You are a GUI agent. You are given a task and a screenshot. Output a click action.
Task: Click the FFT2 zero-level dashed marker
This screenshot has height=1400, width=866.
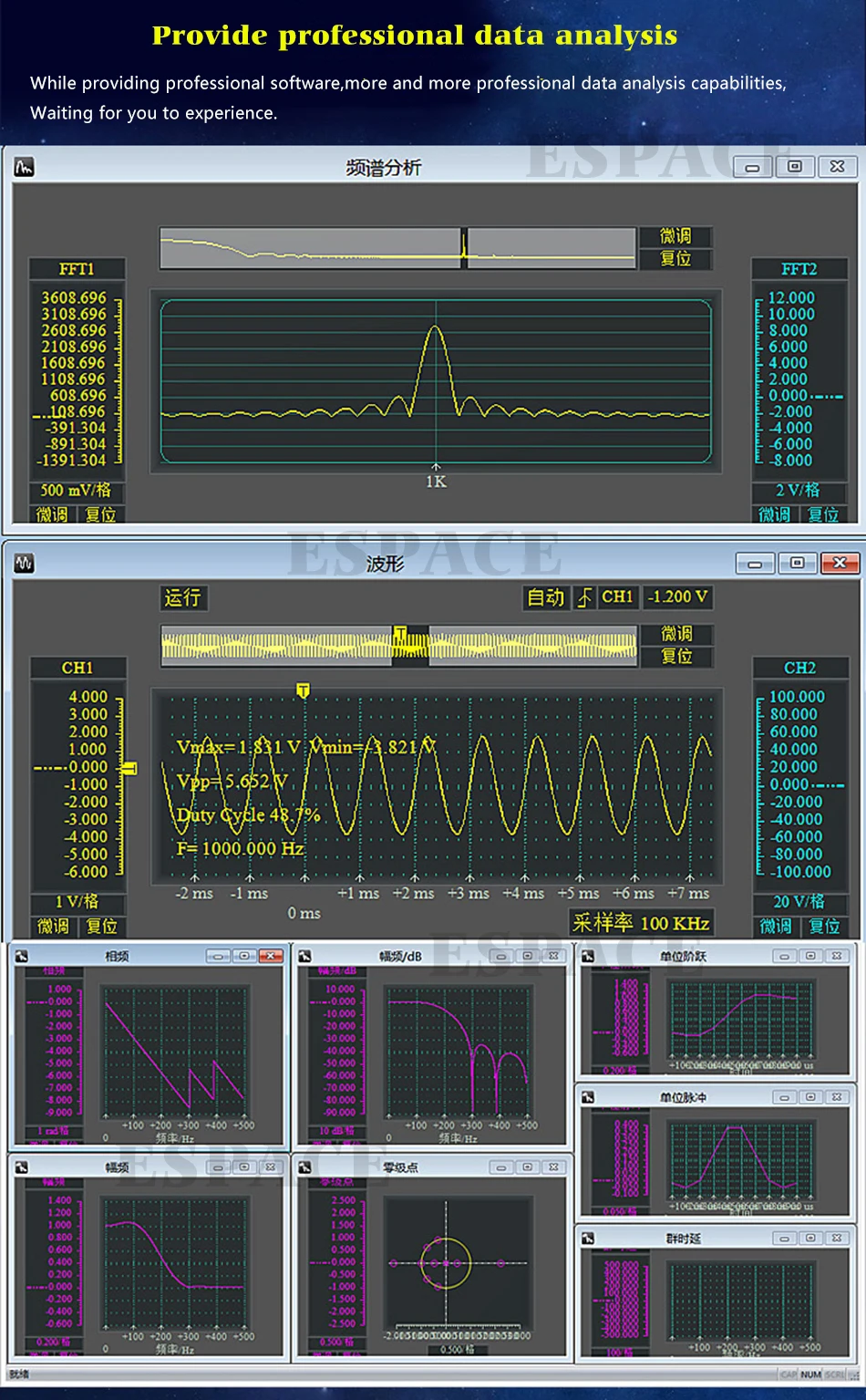(827, 397)
